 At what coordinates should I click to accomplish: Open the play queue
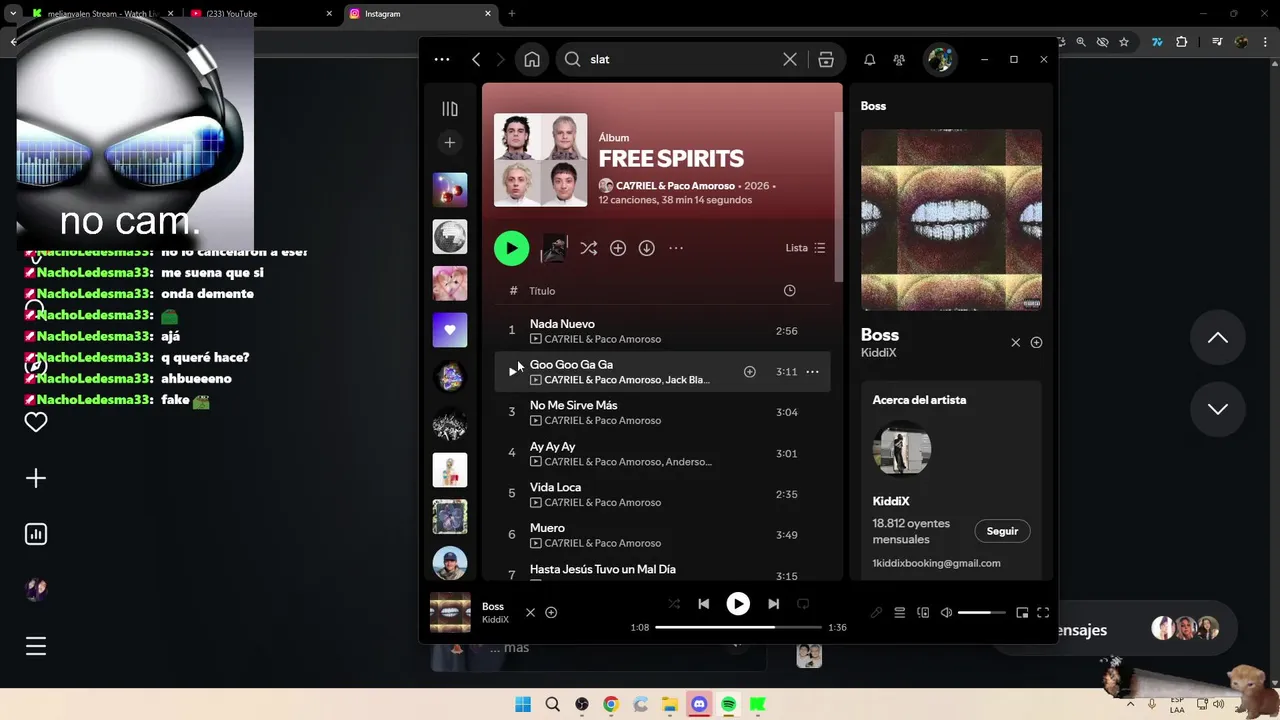click(x=899, y=612)
